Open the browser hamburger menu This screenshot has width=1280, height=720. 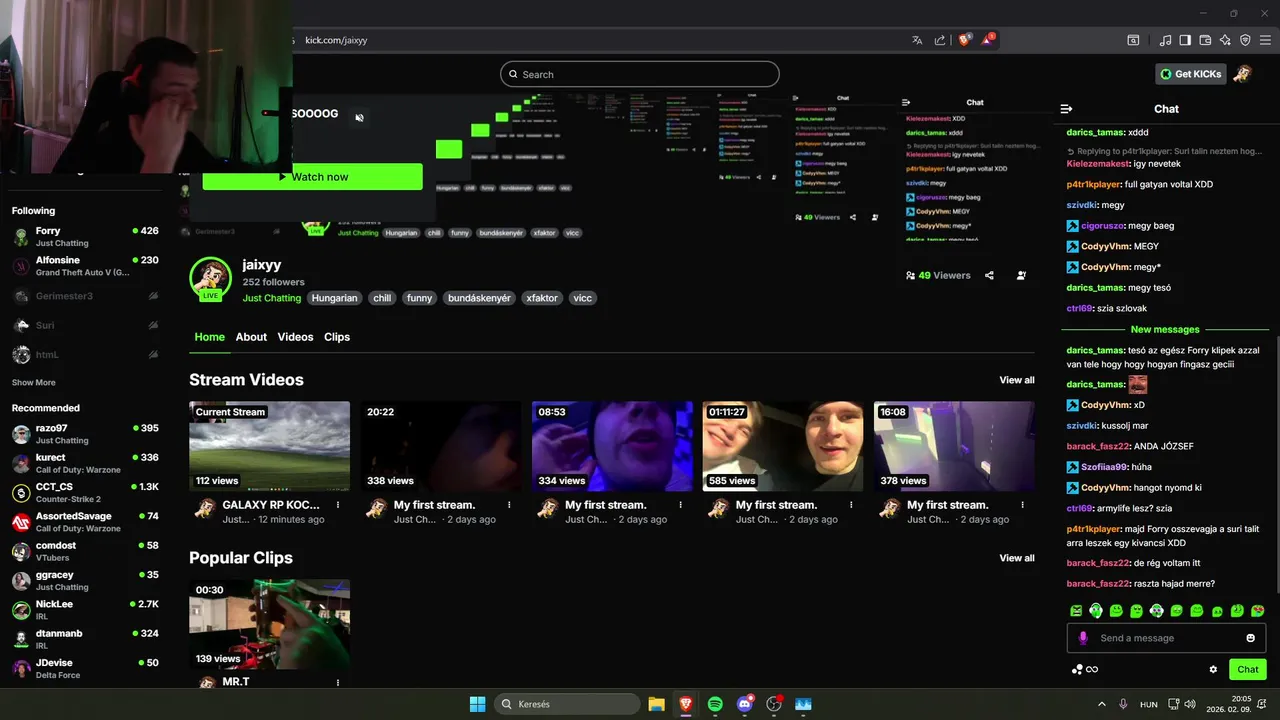click(1266, 40)
